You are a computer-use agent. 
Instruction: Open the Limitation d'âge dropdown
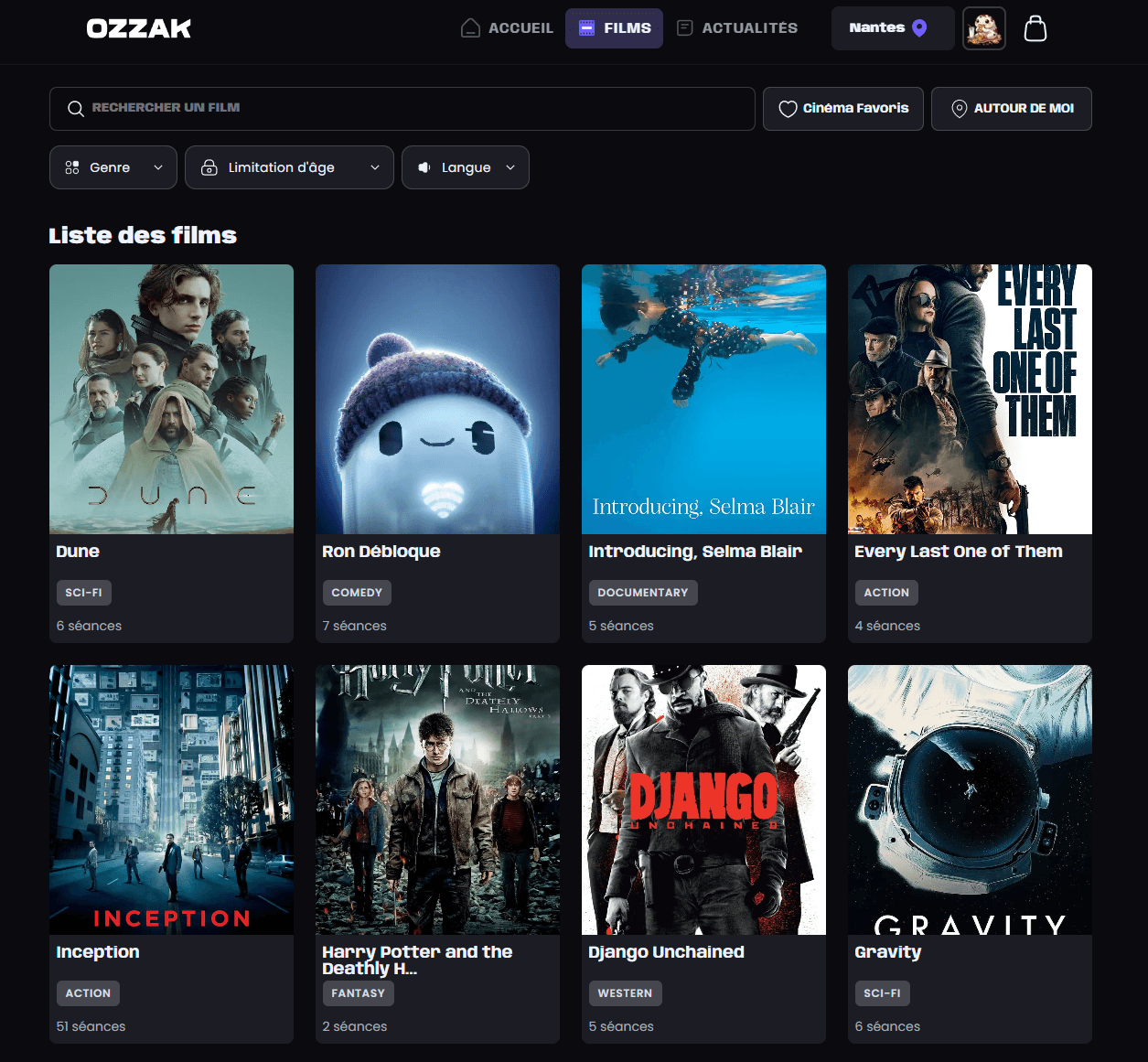point(289,167)
